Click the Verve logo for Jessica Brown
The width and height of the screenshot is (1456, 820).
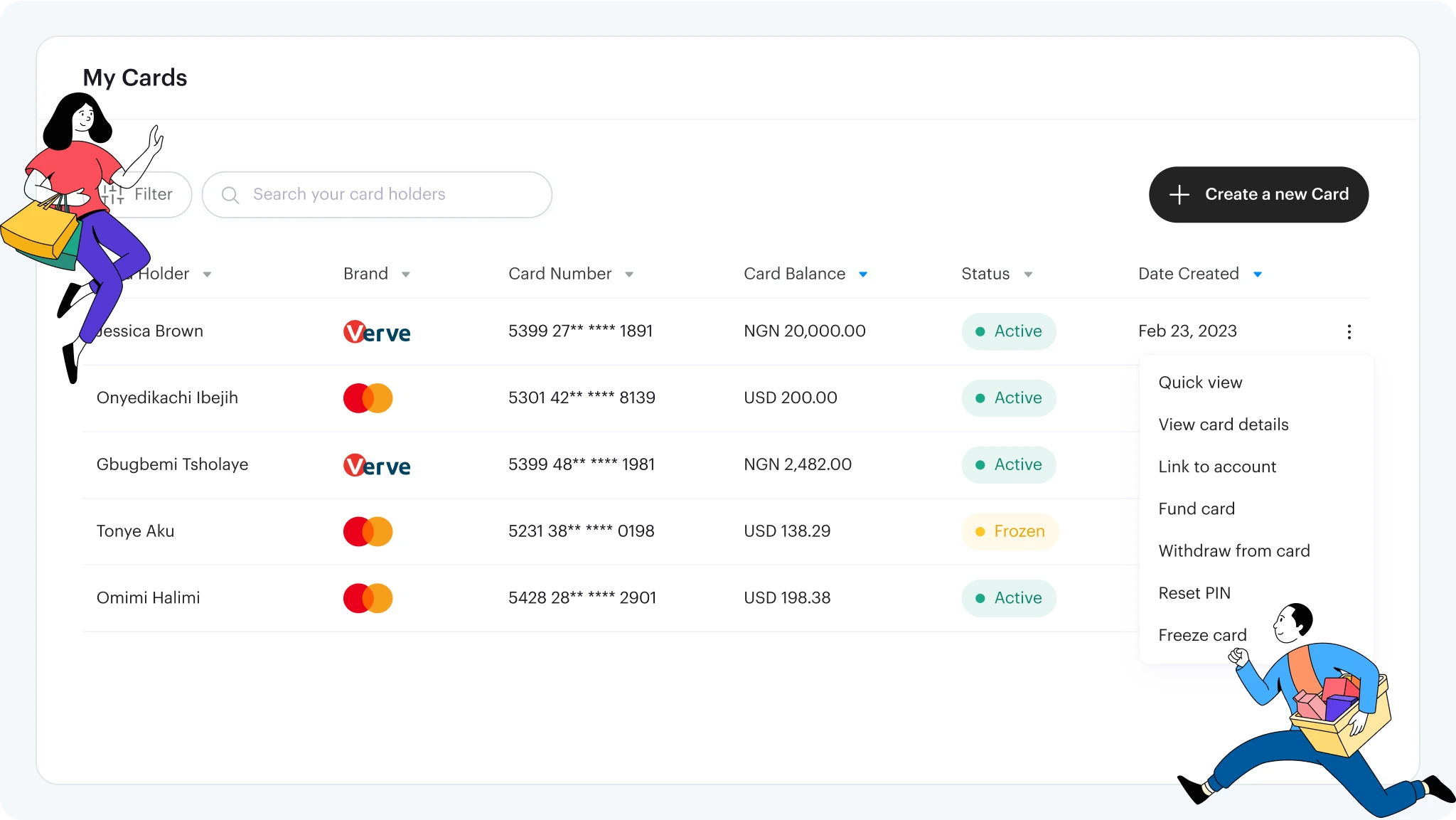pos(377,332)
